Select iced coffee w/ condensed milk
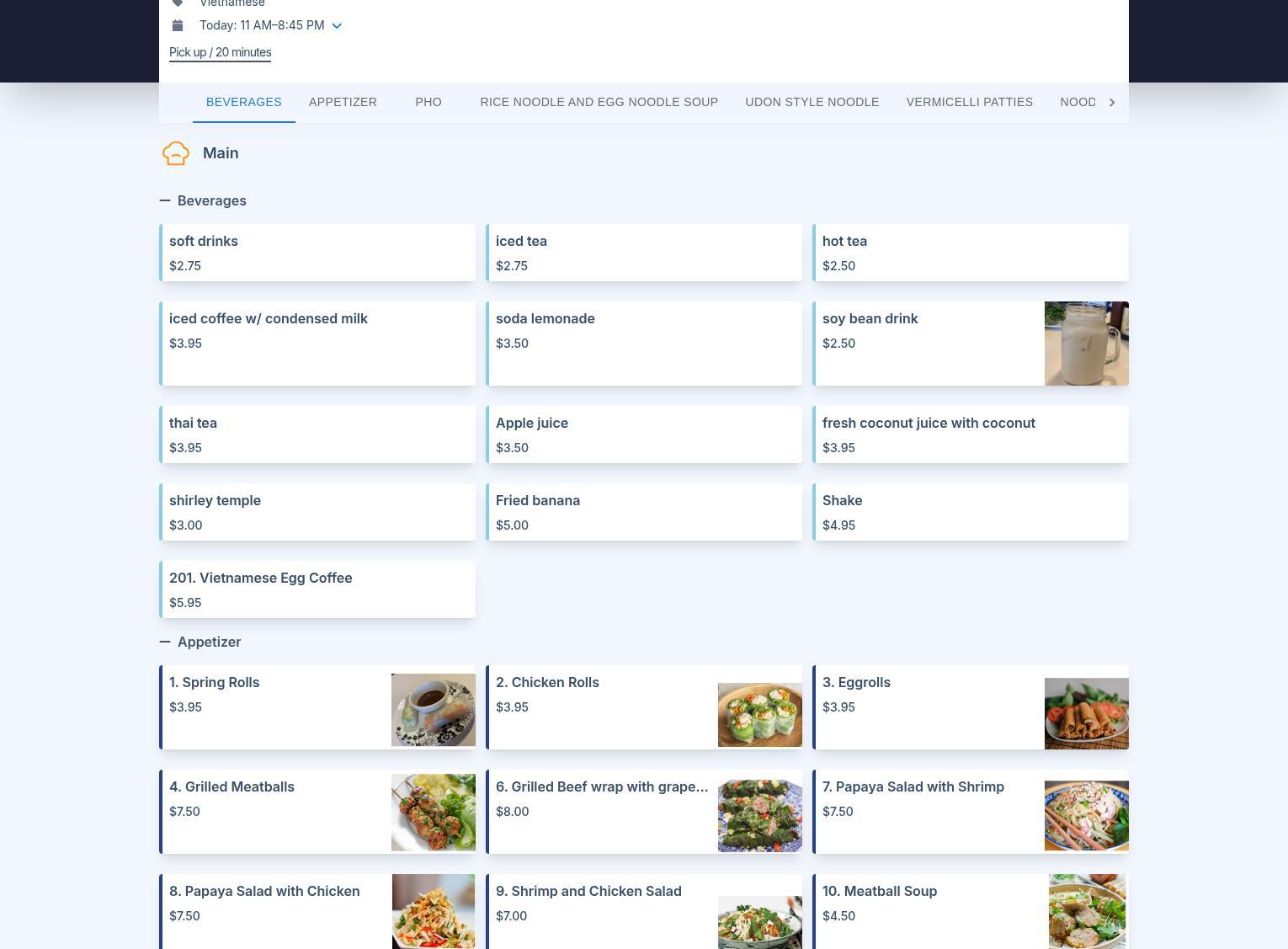Image resolution: width=1288 pixels, height=949 pixels. pos(317,344)
